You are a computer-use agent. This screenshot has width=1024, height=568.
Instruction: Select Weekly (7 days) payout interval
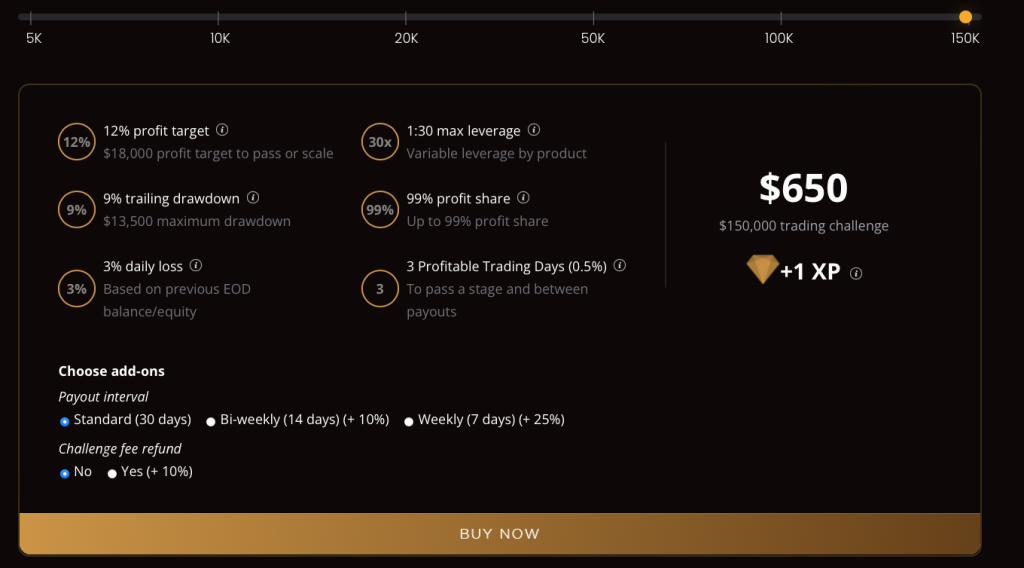(x=409, y=421)
